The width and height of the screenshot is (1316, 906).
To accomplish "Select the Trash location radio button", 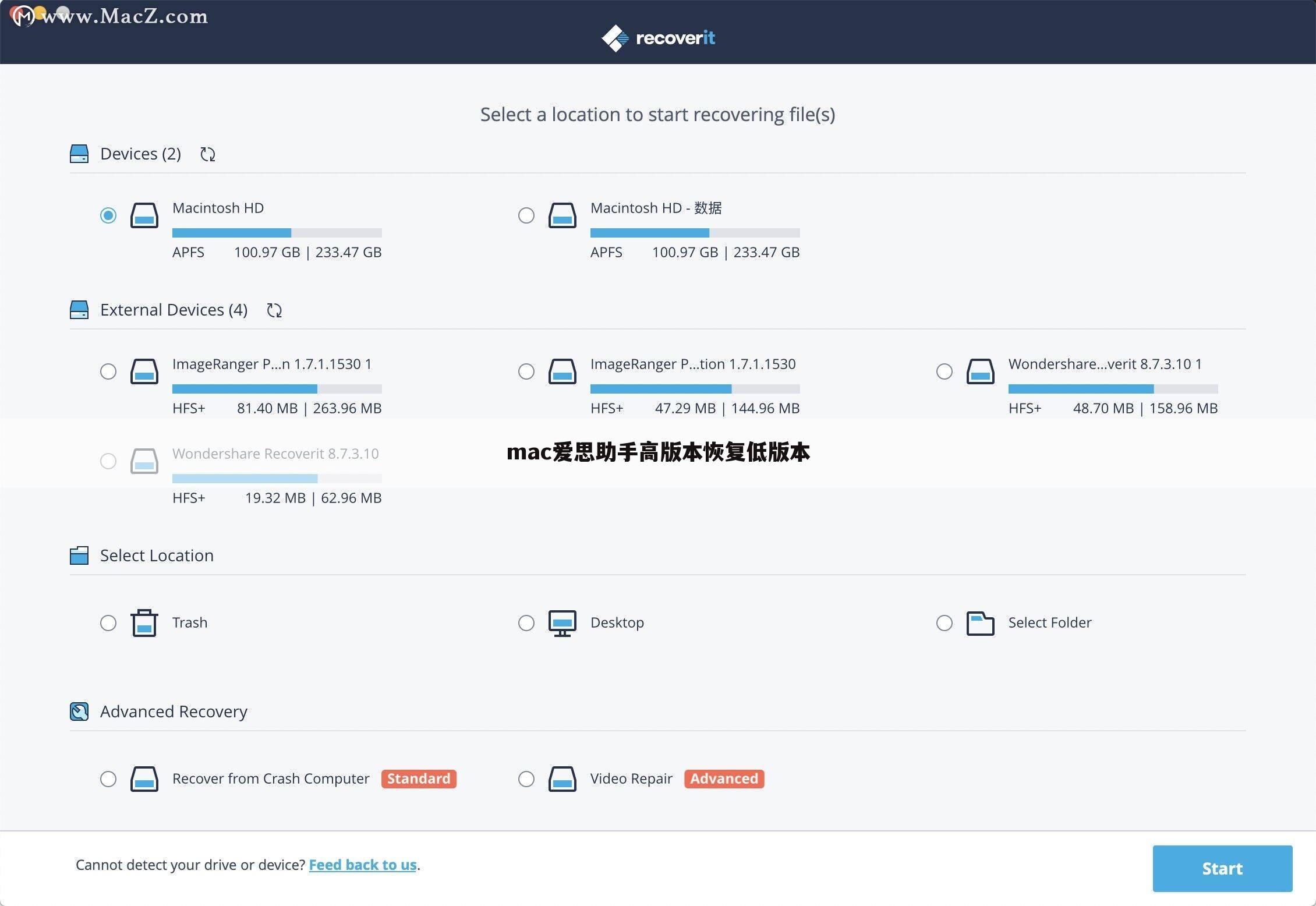I will click(x=108, y=623).
